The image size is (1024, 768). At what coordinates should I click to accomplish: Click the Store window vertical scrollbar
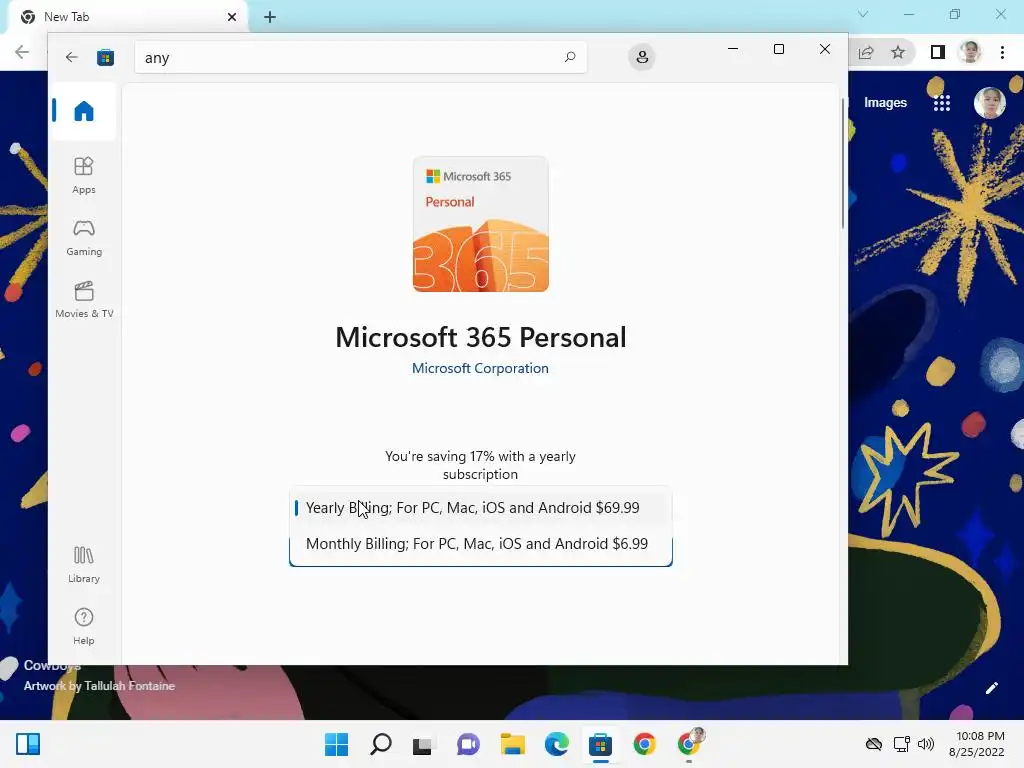pyautogui.click(x=843, y=163)
